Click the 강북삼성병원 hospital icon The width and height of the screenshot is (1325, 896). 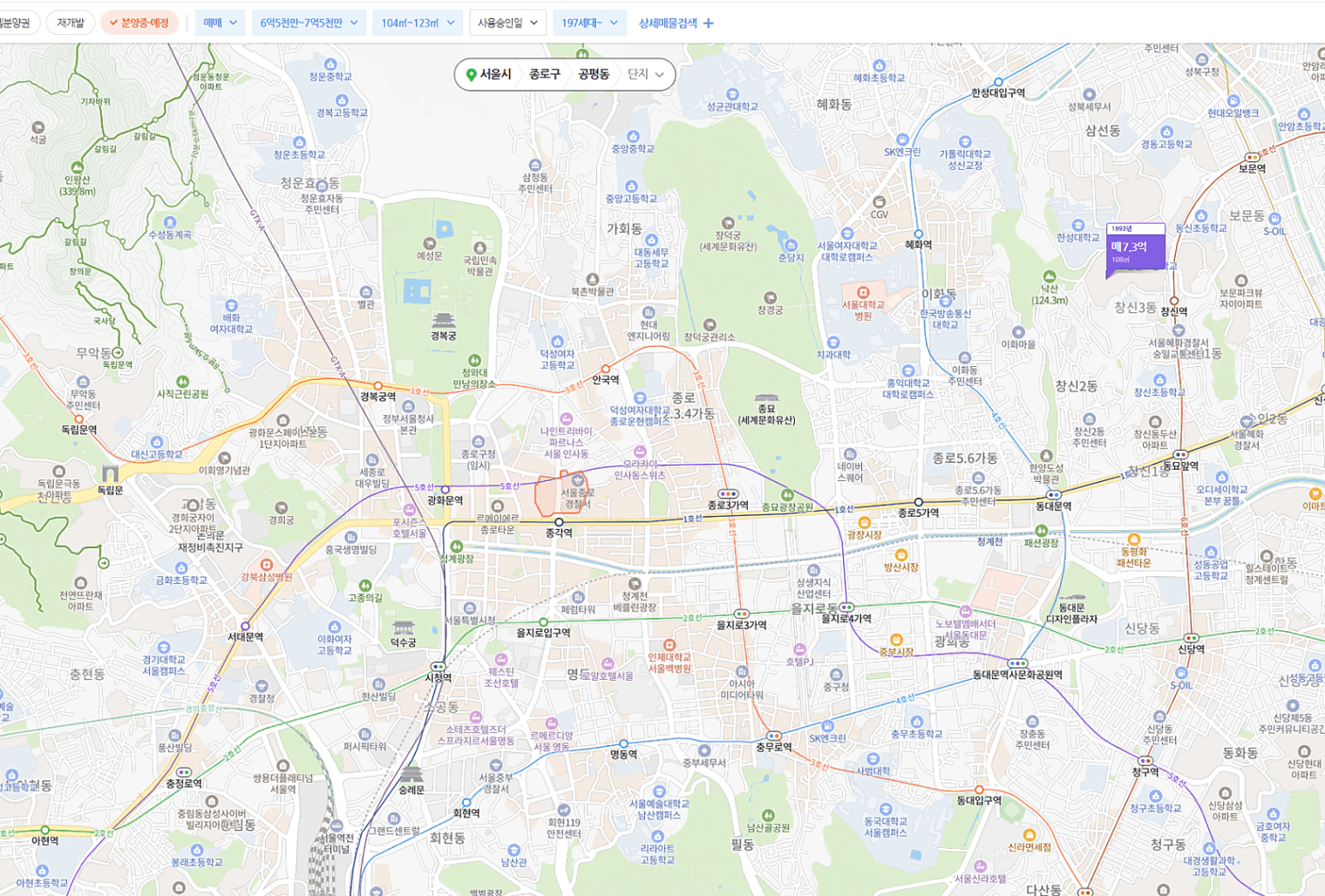(267, 565)
